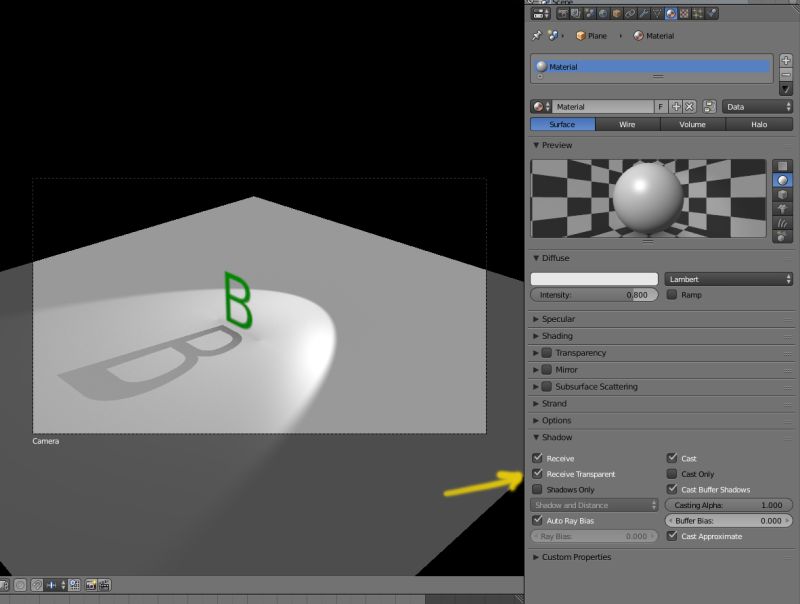Enable the Subsurface Scattering checkbox
Image resolution: width=800 pixels, height=604 pixels.
tap(547, 386)
